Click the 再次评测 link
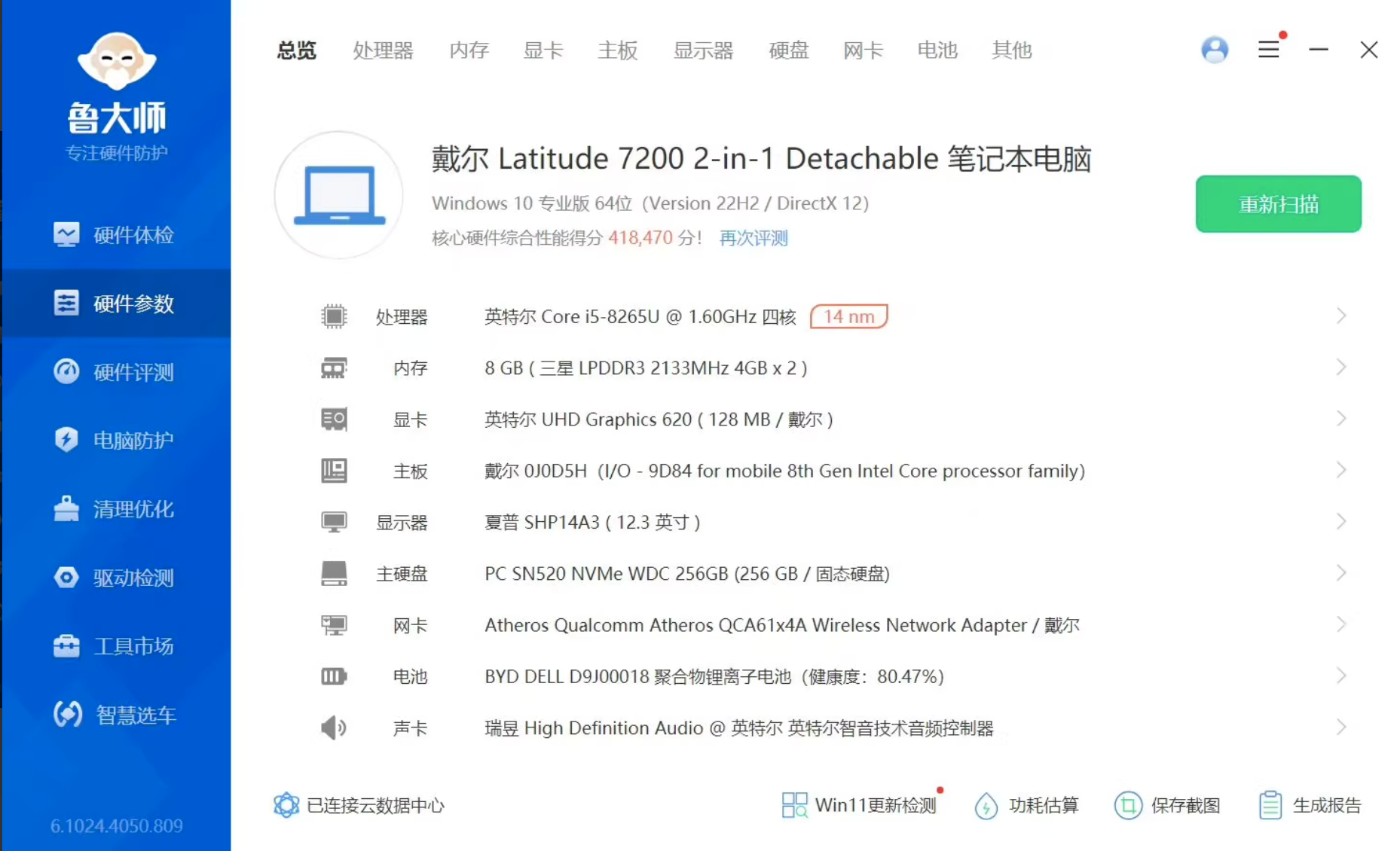 pyautogui.click(x=753, y=238)
